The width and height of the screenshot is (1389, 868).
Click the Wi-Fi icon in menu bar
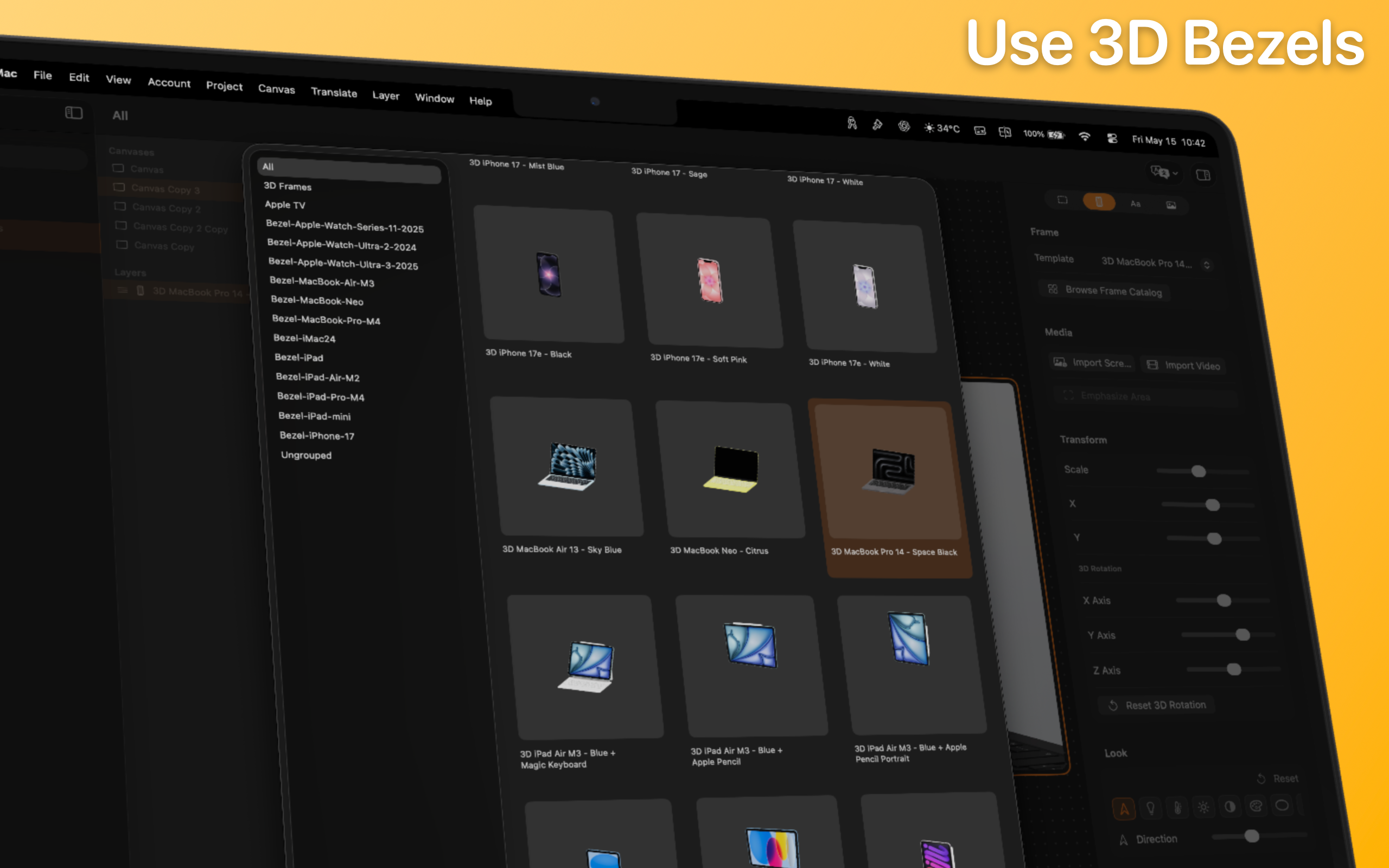(x=1084, y=136)
